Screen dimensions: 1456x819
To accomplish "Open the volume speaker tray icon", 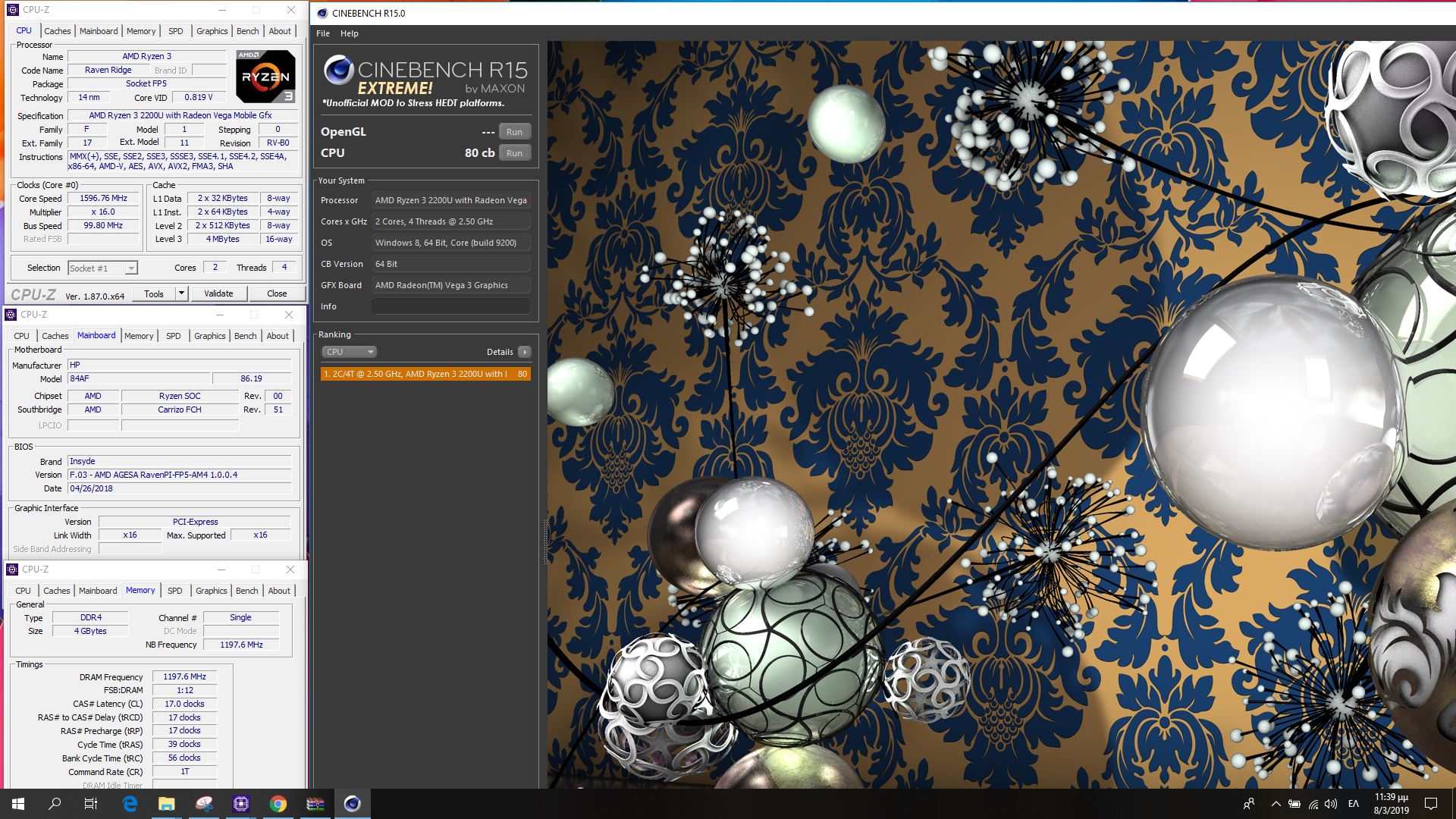I will [x=1331, y=804].
